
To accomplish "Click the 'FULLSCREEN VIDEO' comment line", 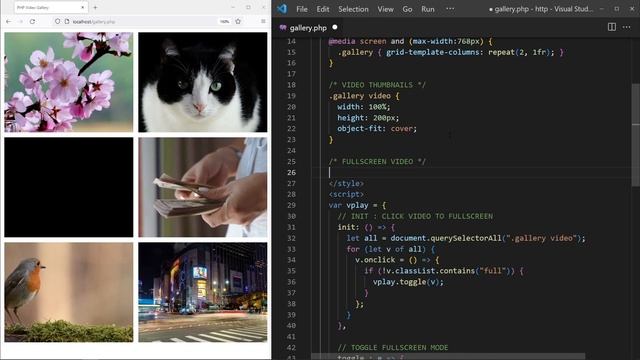I will 377,162.
